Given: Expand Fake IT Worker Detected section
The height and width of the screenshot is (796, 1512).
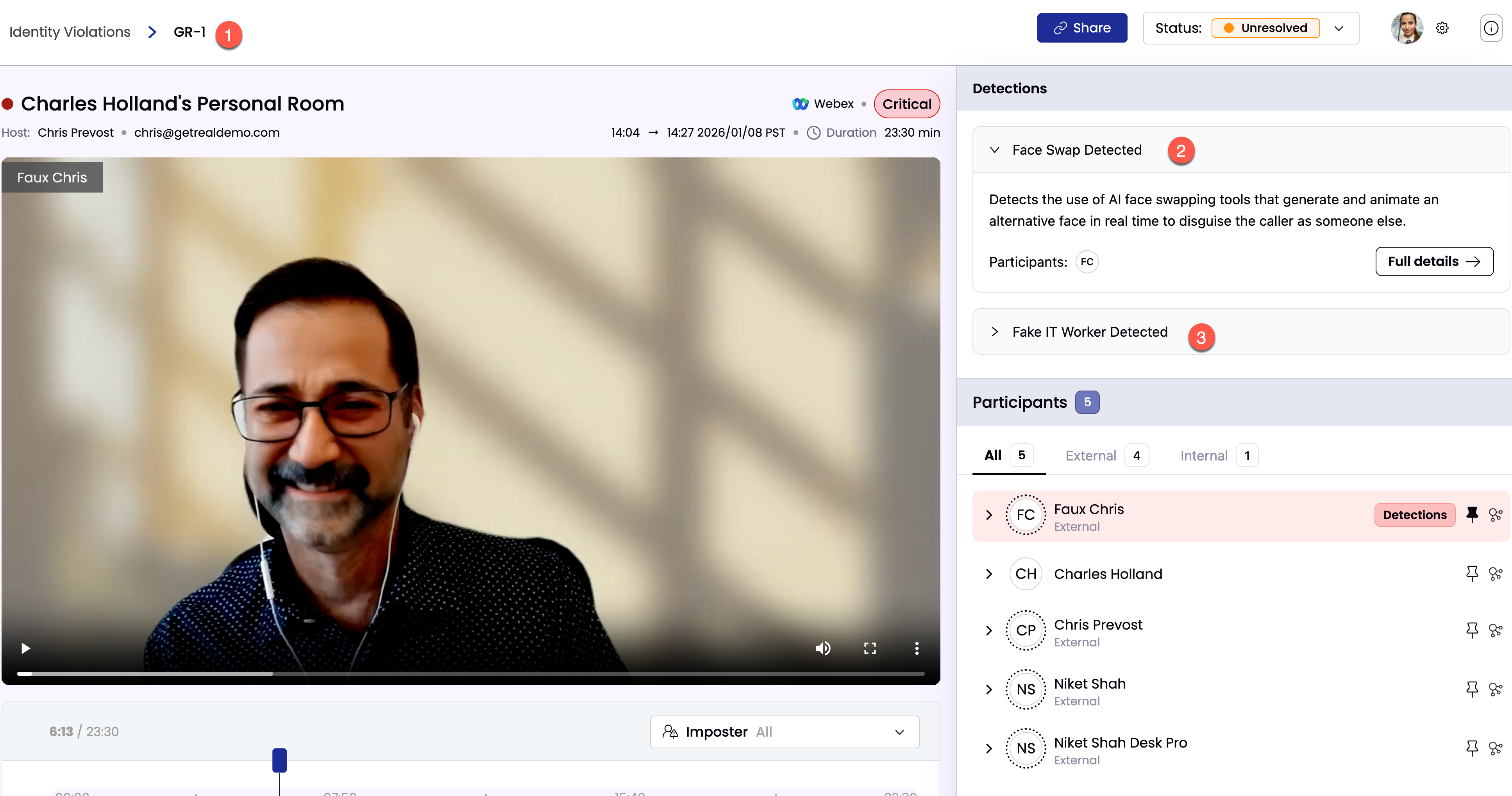Looking at the screenshot, I should click(994, 332).
